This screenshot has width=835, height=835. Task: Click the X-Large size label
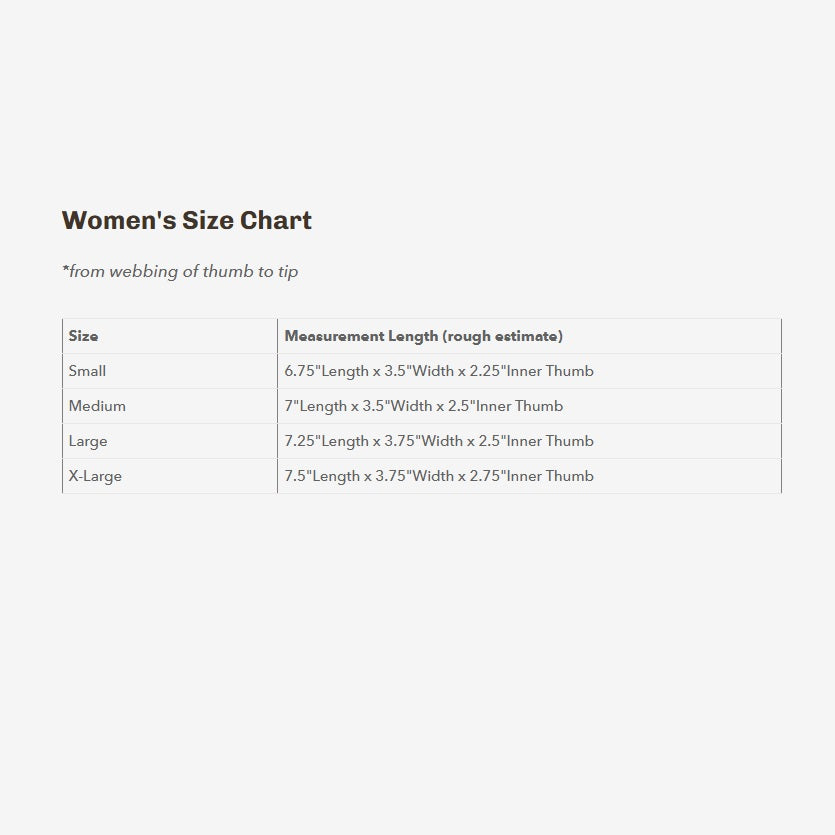[95, 476]
